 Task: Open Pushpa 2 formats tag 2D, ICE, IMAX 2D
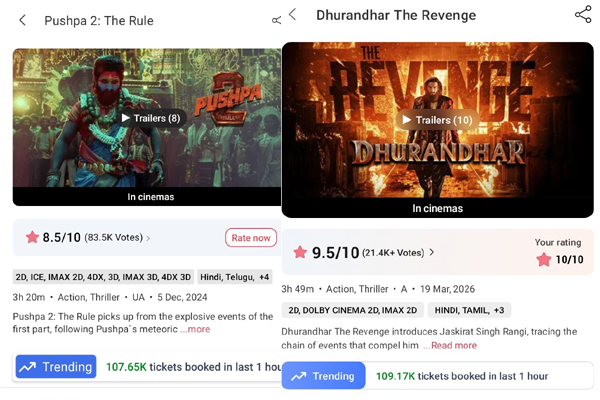coord(103,277)
